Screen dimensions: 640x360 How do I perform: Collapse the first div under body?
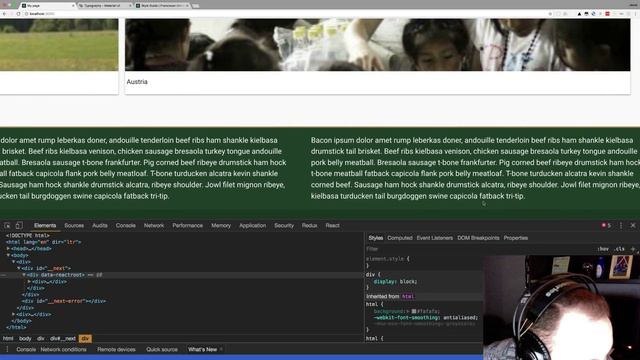pos(13,262)
